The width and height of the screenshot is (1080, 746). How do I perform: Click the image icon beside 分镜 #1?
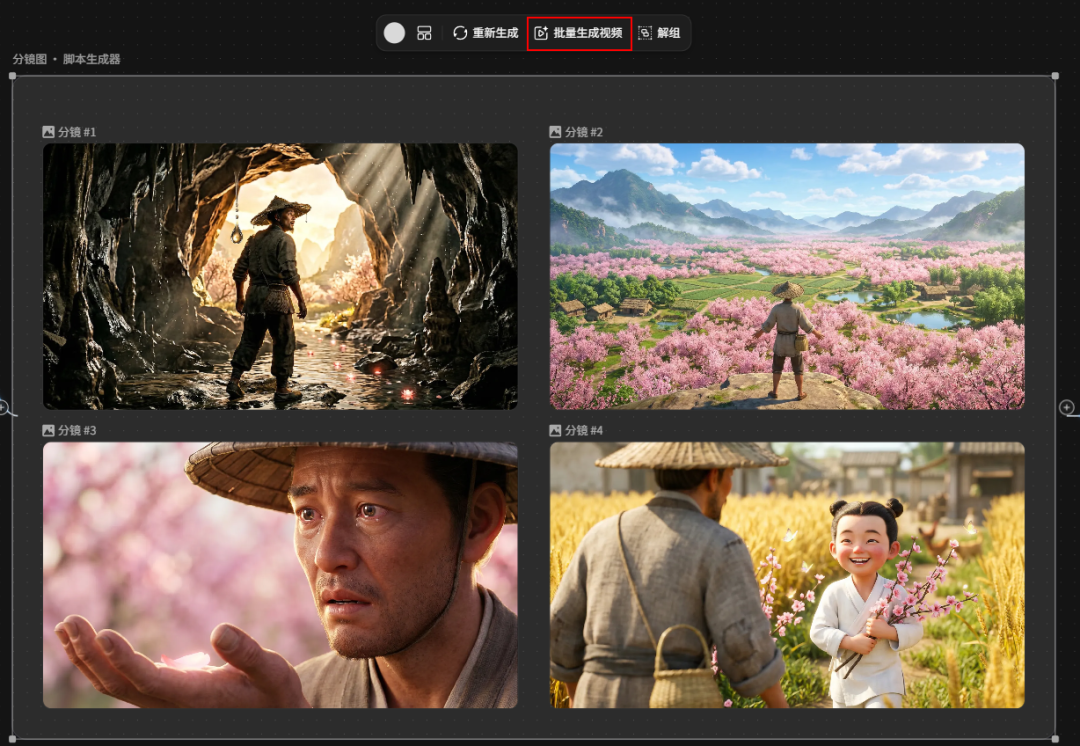(x=48, y=132)
